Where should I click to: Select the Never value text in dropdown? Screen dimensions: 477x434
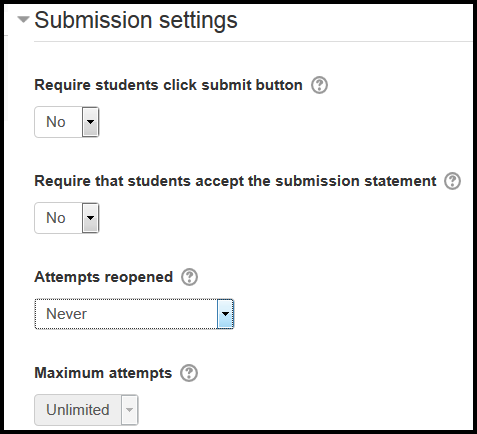coord(66,314)
